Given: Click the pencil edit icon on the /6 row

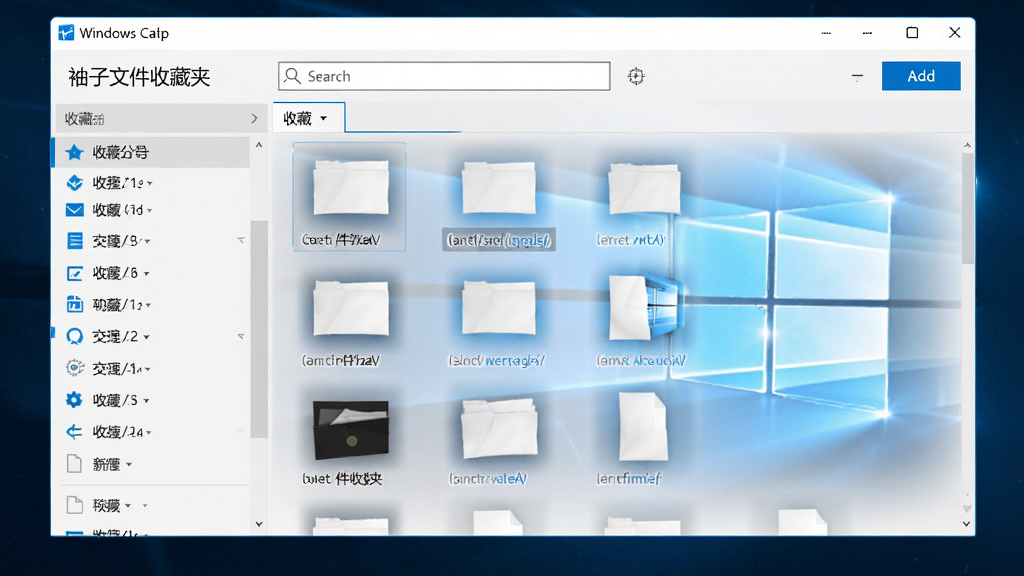Looking at the screenshot, I should 74,273.
